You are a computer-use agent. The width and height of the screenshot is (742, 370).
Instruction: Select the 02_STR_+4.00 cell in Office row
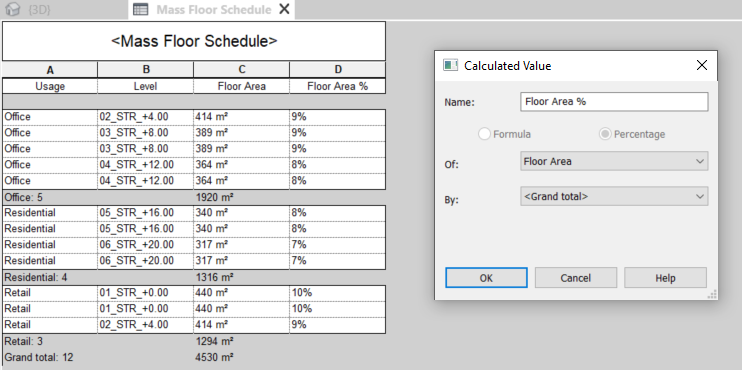pyautogui.click(x=146, y=117)
